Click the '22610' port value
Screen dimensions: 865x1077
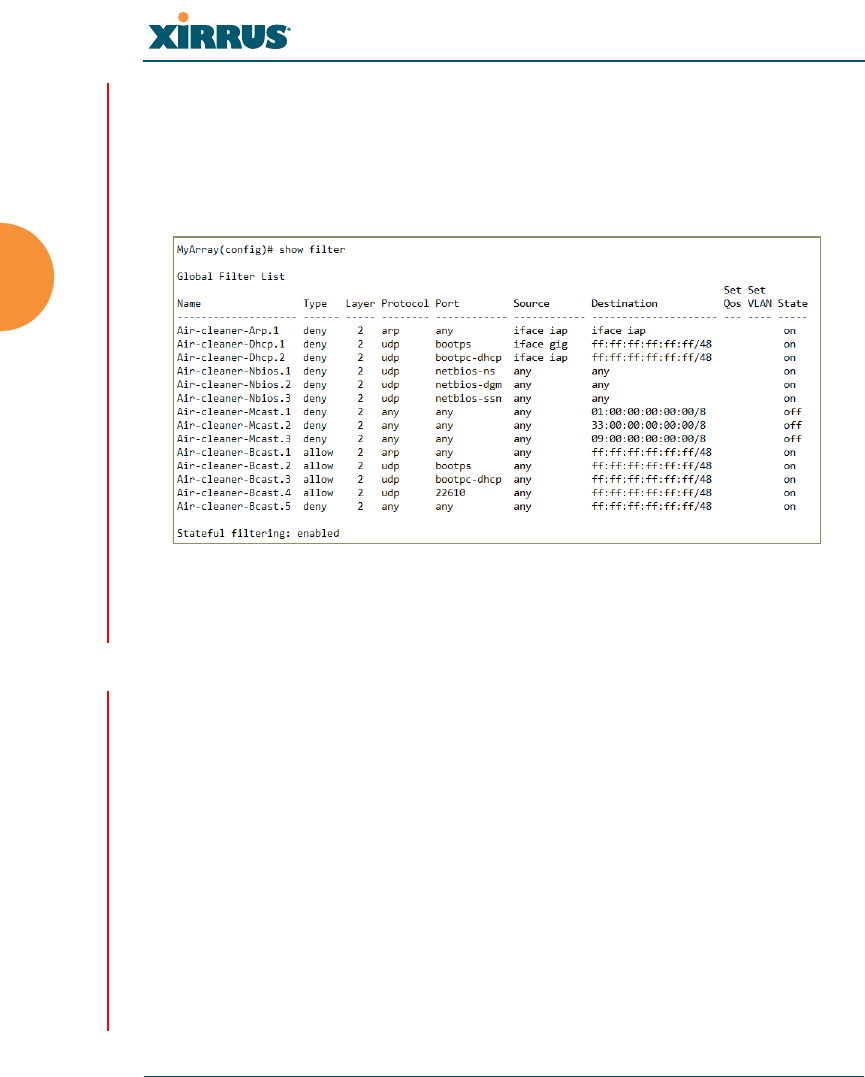(450, 493)
